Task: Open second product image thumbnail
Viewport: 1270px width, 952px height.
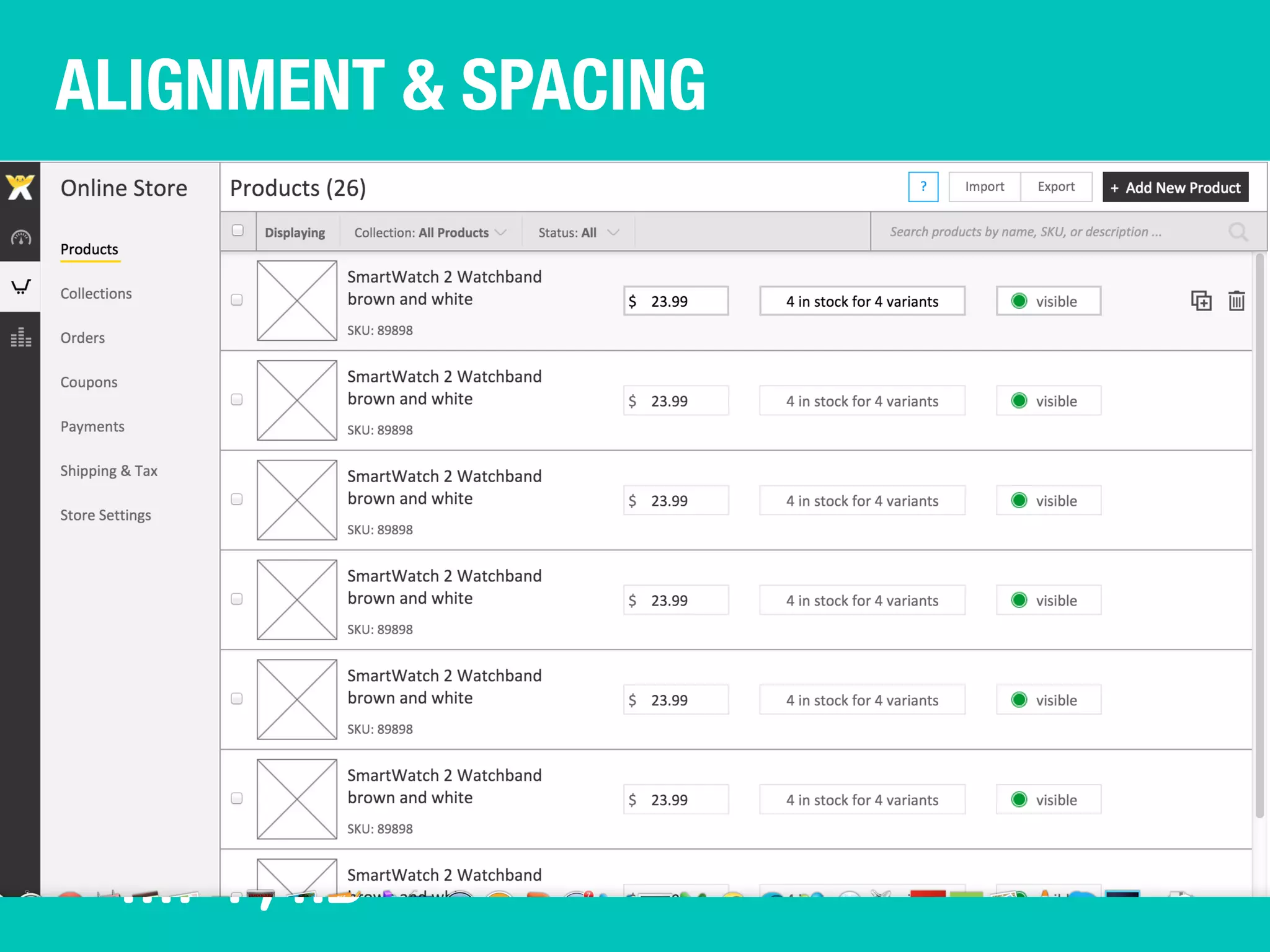Action: tap(297, 400)
